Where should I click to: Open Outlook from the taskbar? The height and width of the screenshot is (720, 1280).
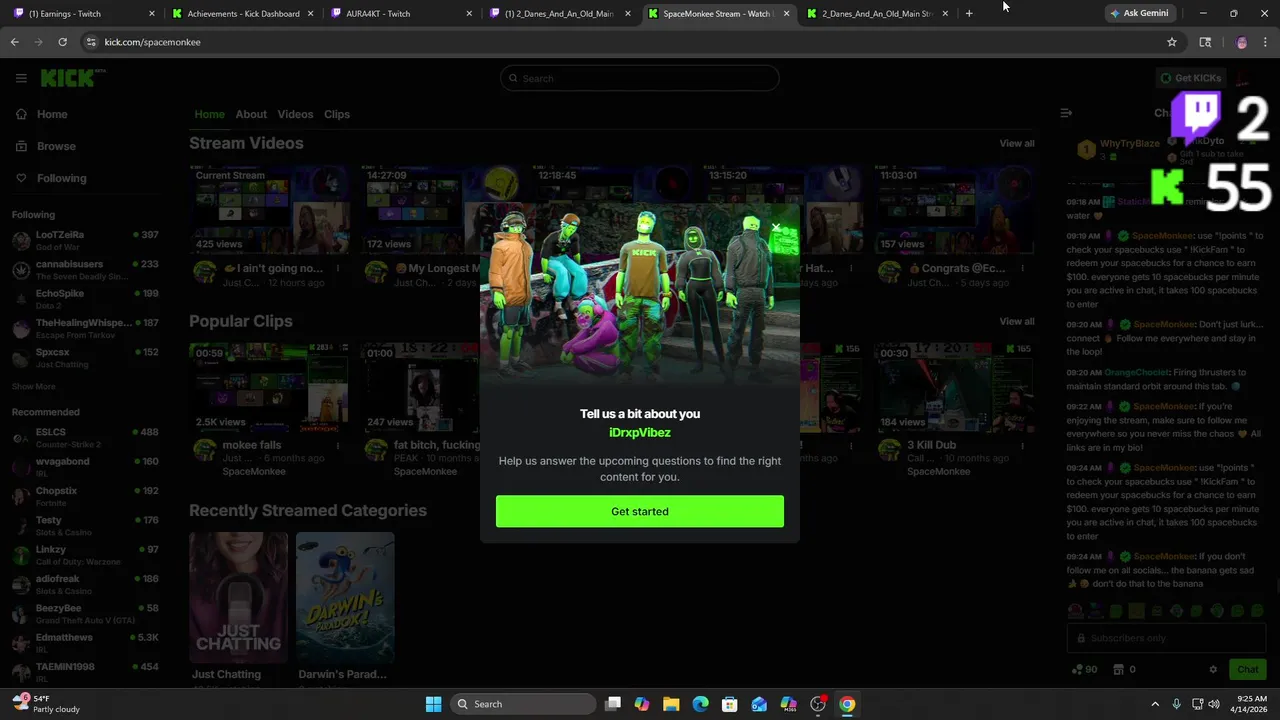pyautogui.click(x=759, y=704)
